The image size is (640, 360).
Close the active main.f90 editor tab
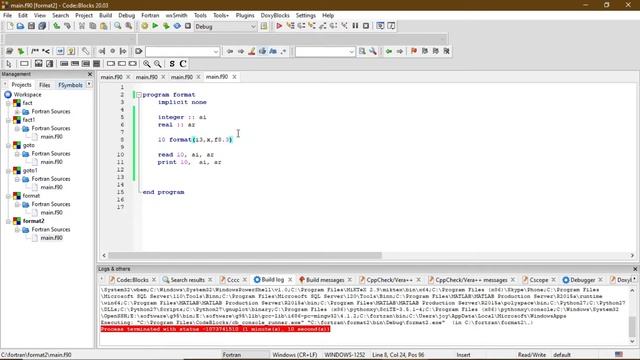click(x=234, y=77)
